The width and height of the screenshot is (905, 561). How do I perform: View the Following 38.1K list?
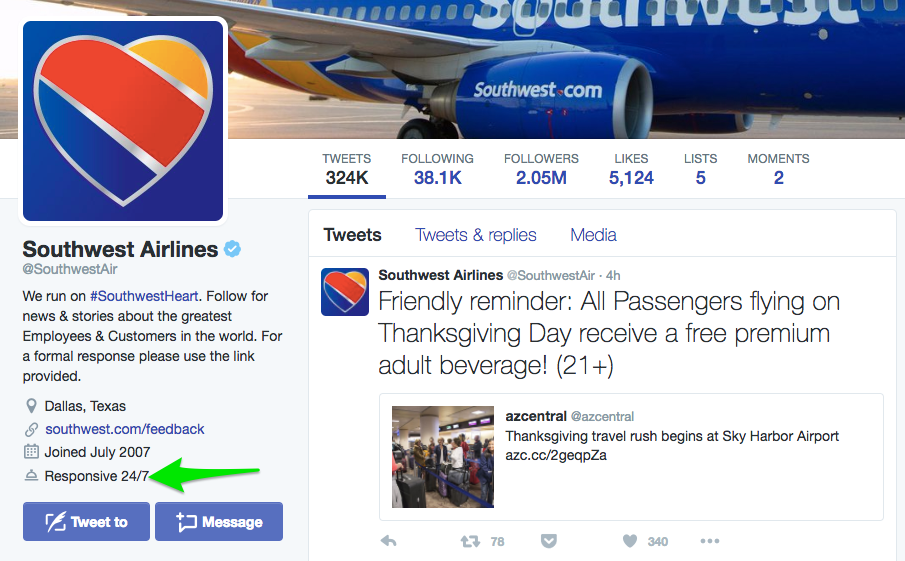coord(437,169)
